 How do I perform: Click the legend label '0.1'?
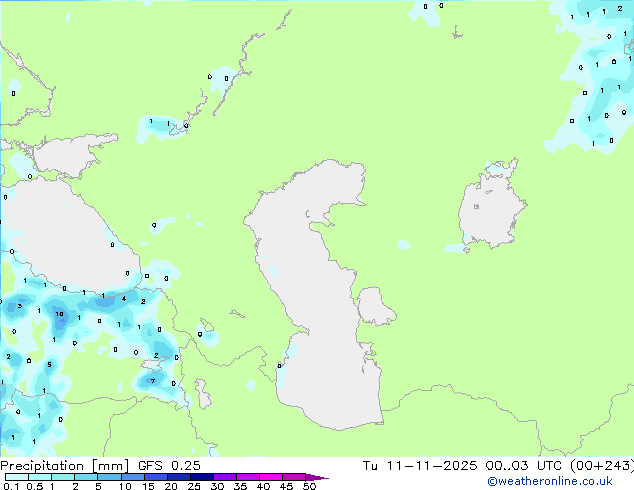tap(11, 486)
